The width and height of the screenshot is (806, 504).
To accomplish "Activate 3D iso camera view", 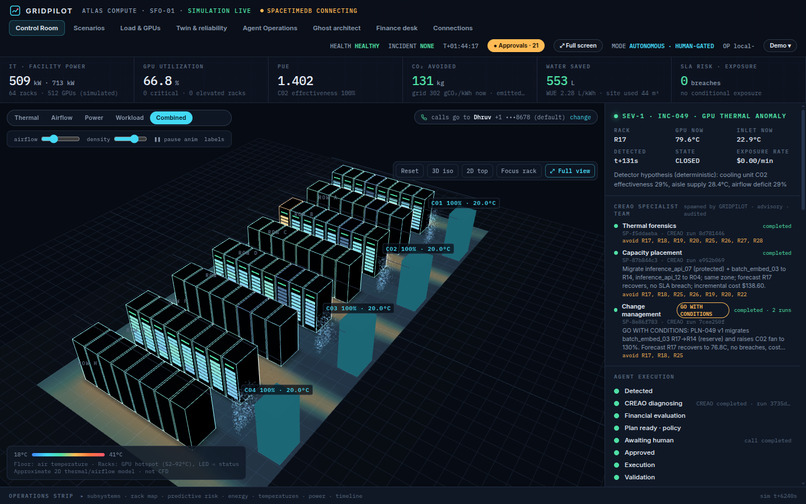I will pyautogui.click(x=443, y=171).
